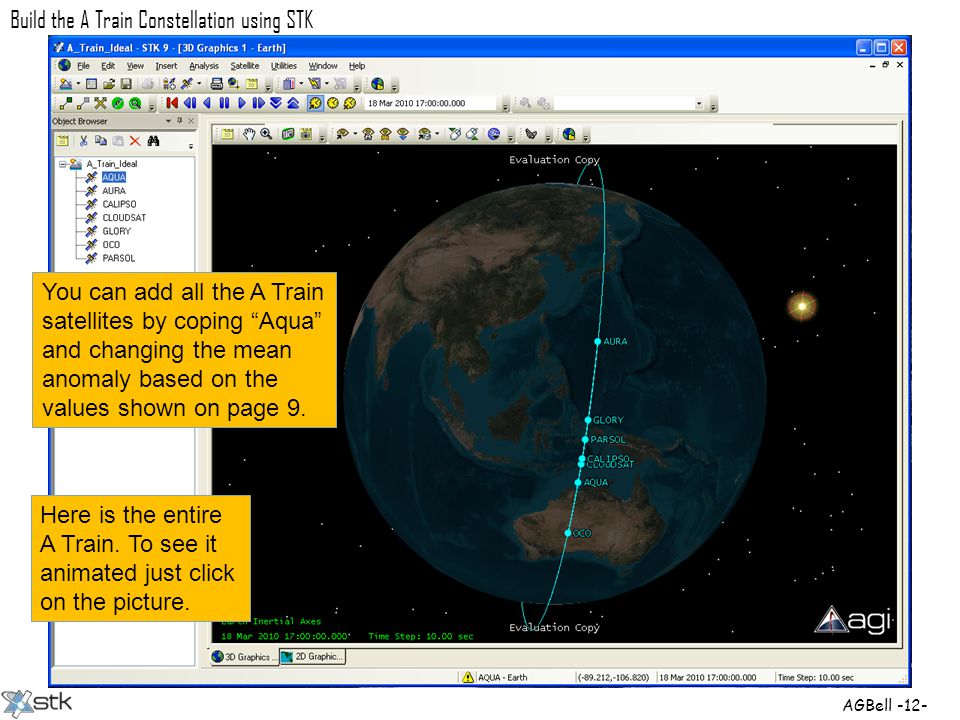Click the Snap Frame camera icon

point(306,134)
